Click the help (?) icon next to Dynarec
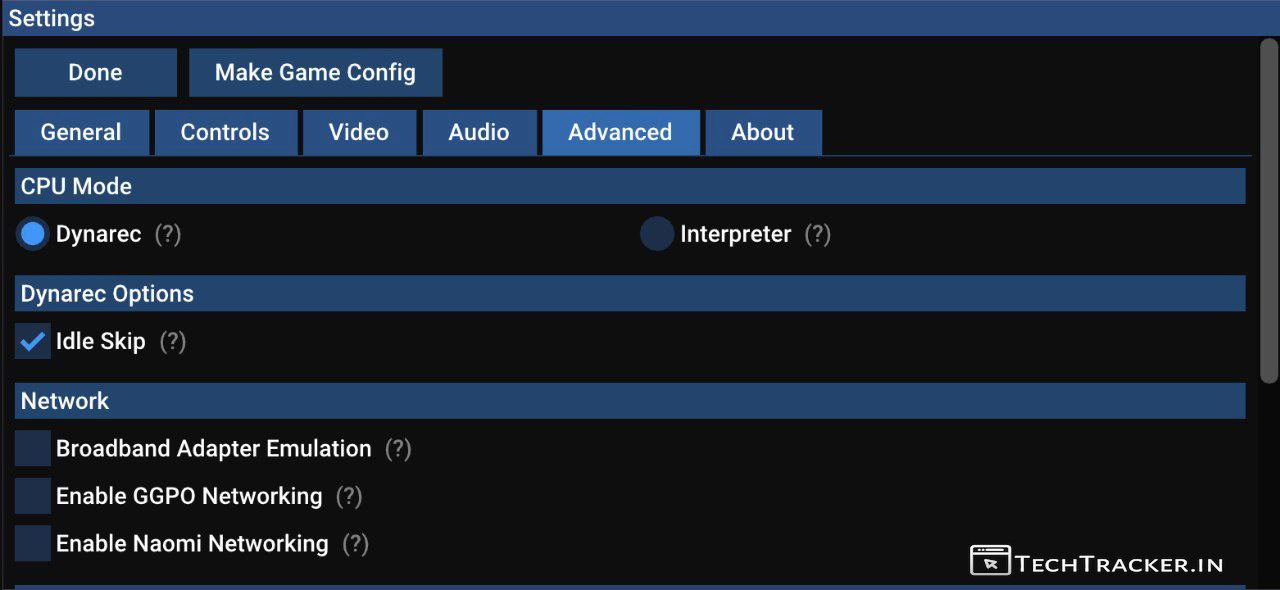 coord(168,234)
